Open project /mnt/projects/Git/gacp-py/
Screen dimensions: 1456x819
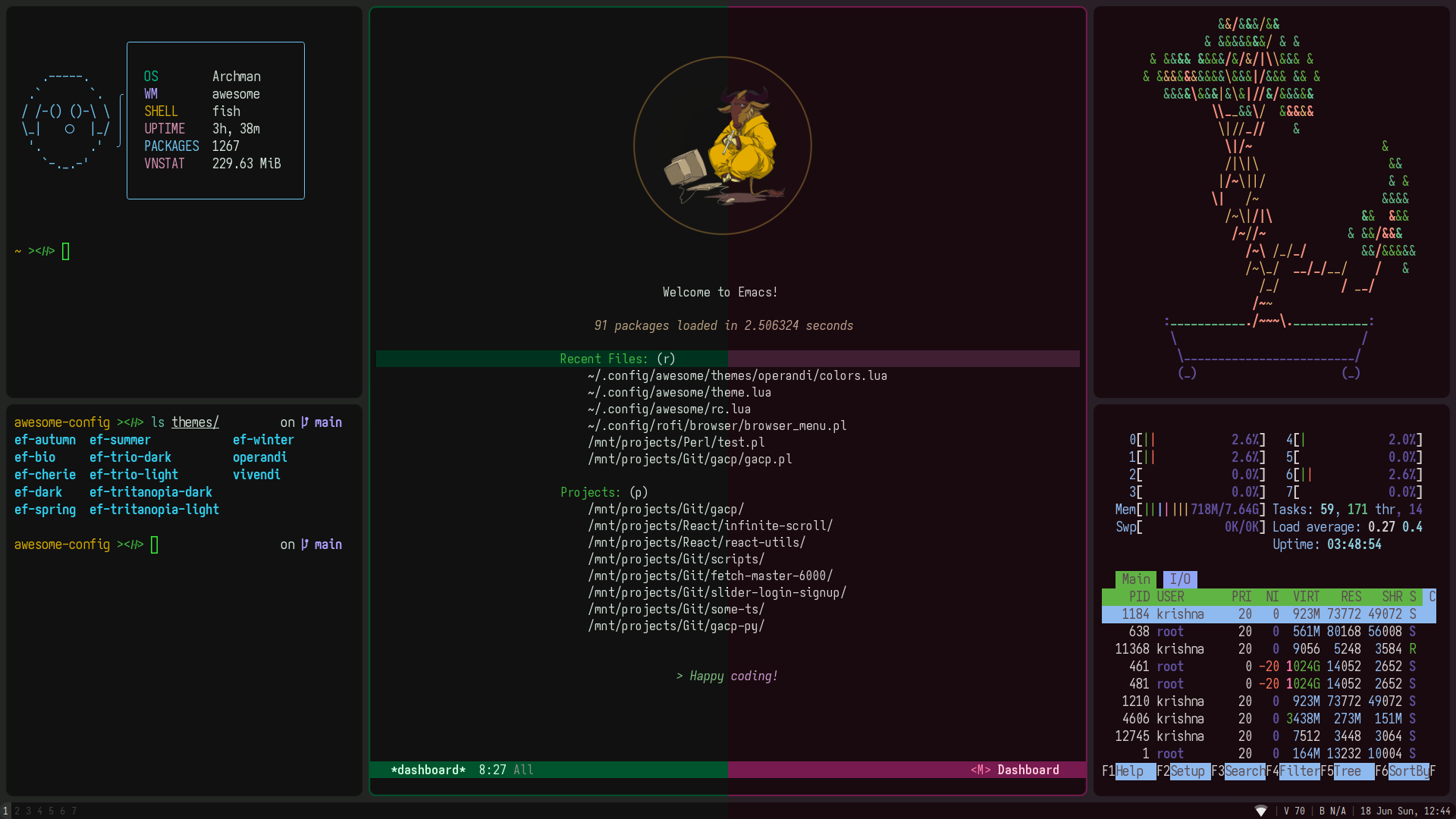(676, 626)
